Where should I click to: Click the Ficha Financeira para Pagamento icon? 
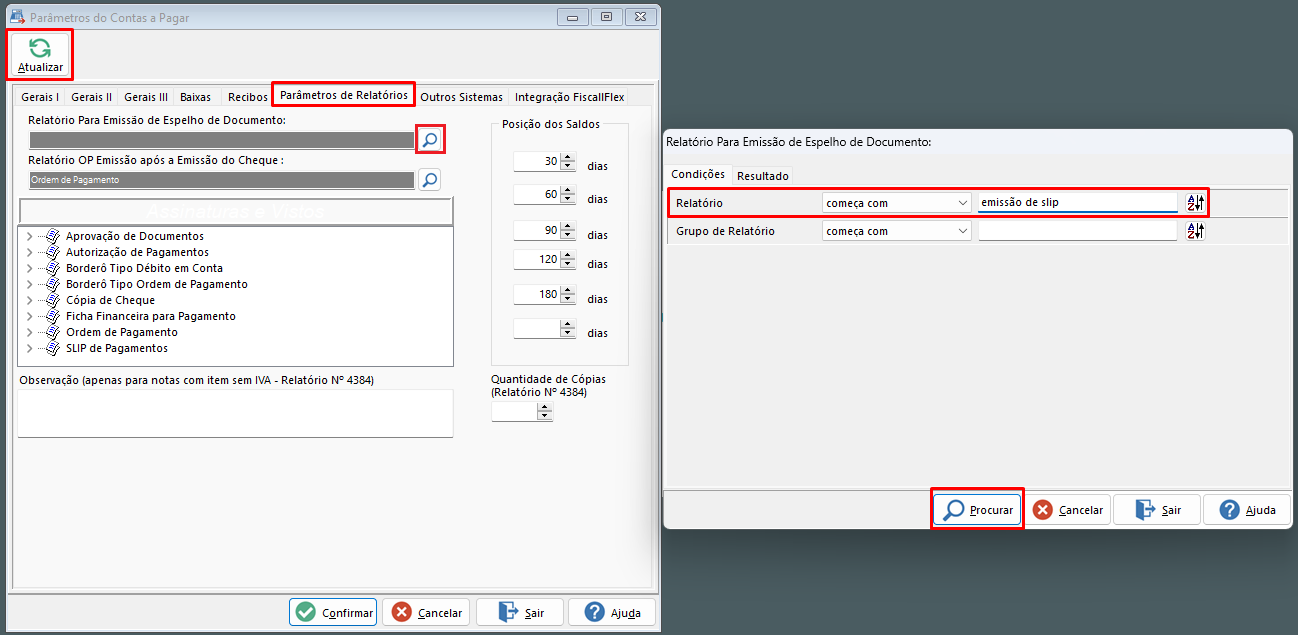pyautogui.click(x=54, y=316)
